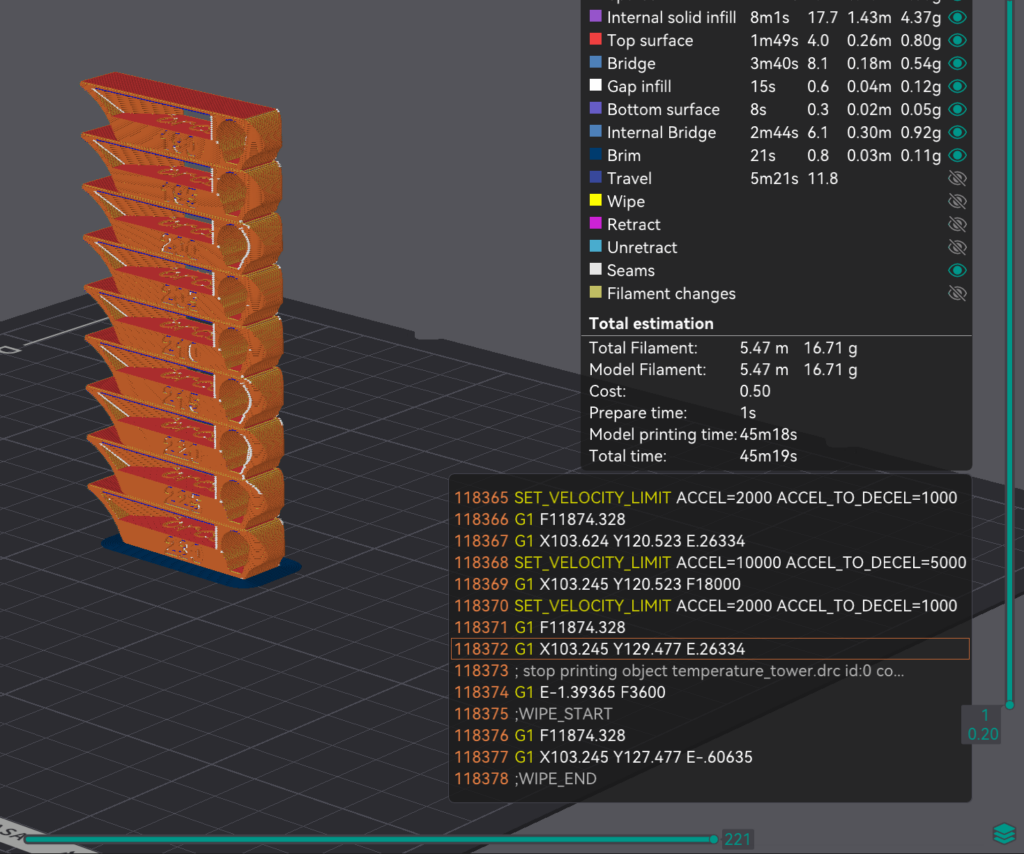
Task: Click the Brim label in legend
Action: coord(624,155)
